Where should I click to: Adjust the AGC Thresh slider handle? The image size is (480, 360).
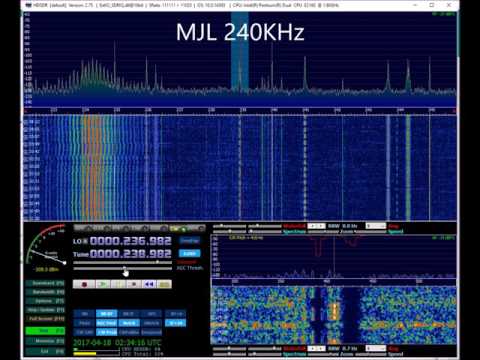(124, 268)
